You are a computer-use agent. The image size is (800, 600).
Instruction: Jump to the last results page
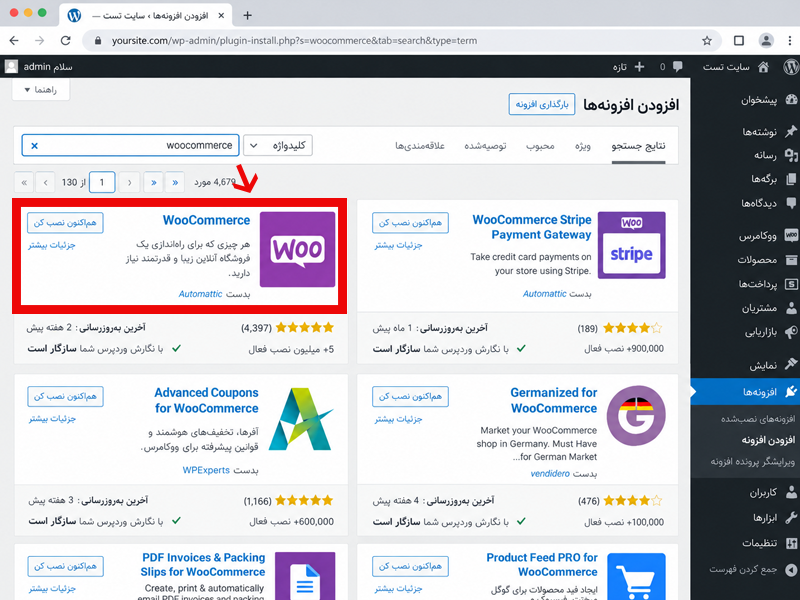[x=175, y=182]
